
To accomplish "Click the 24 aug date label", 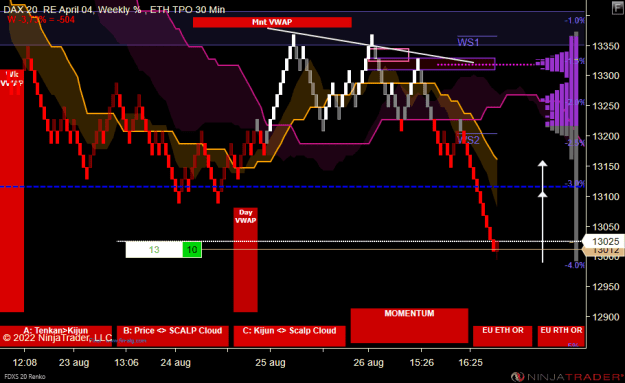I will point(175,363).
